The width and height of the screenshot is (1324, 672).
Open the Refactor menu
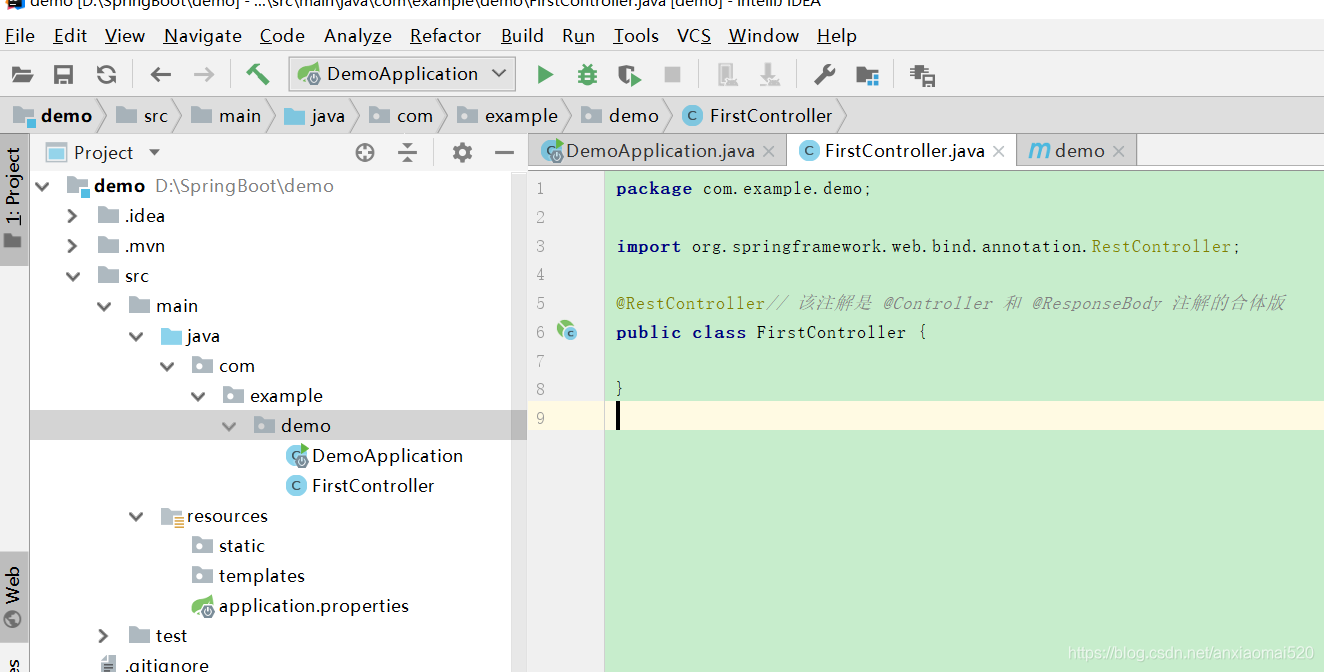tap(446, 36)
